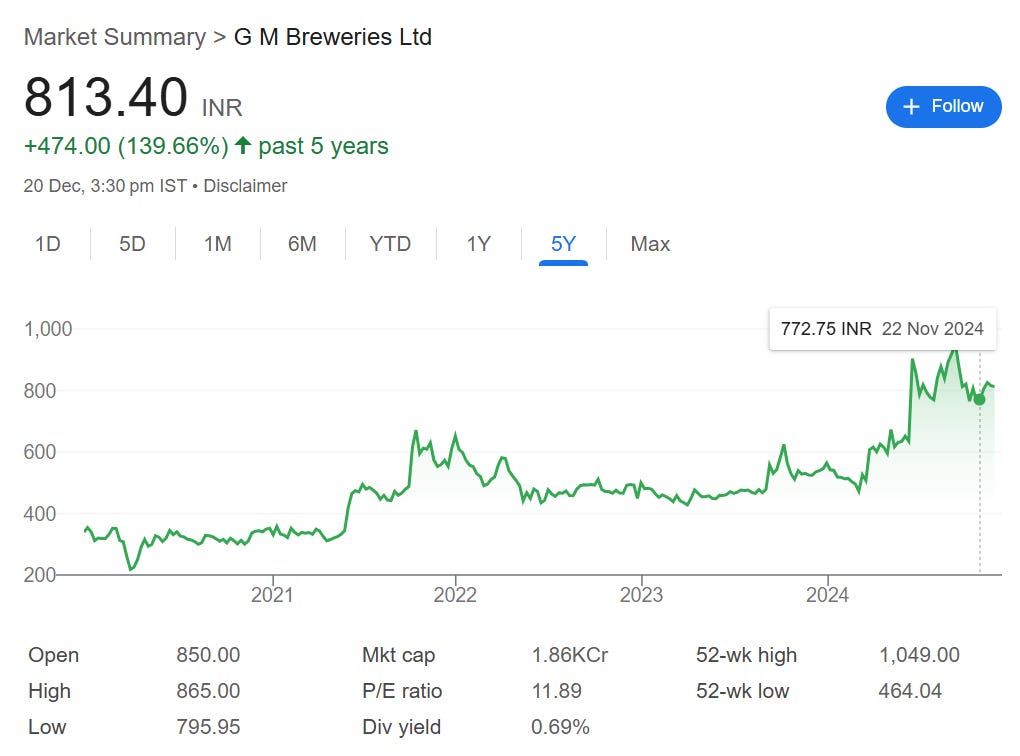Click the green up arrow icon
This screenshot has width=1020, height=756.
tap(243, 144)
